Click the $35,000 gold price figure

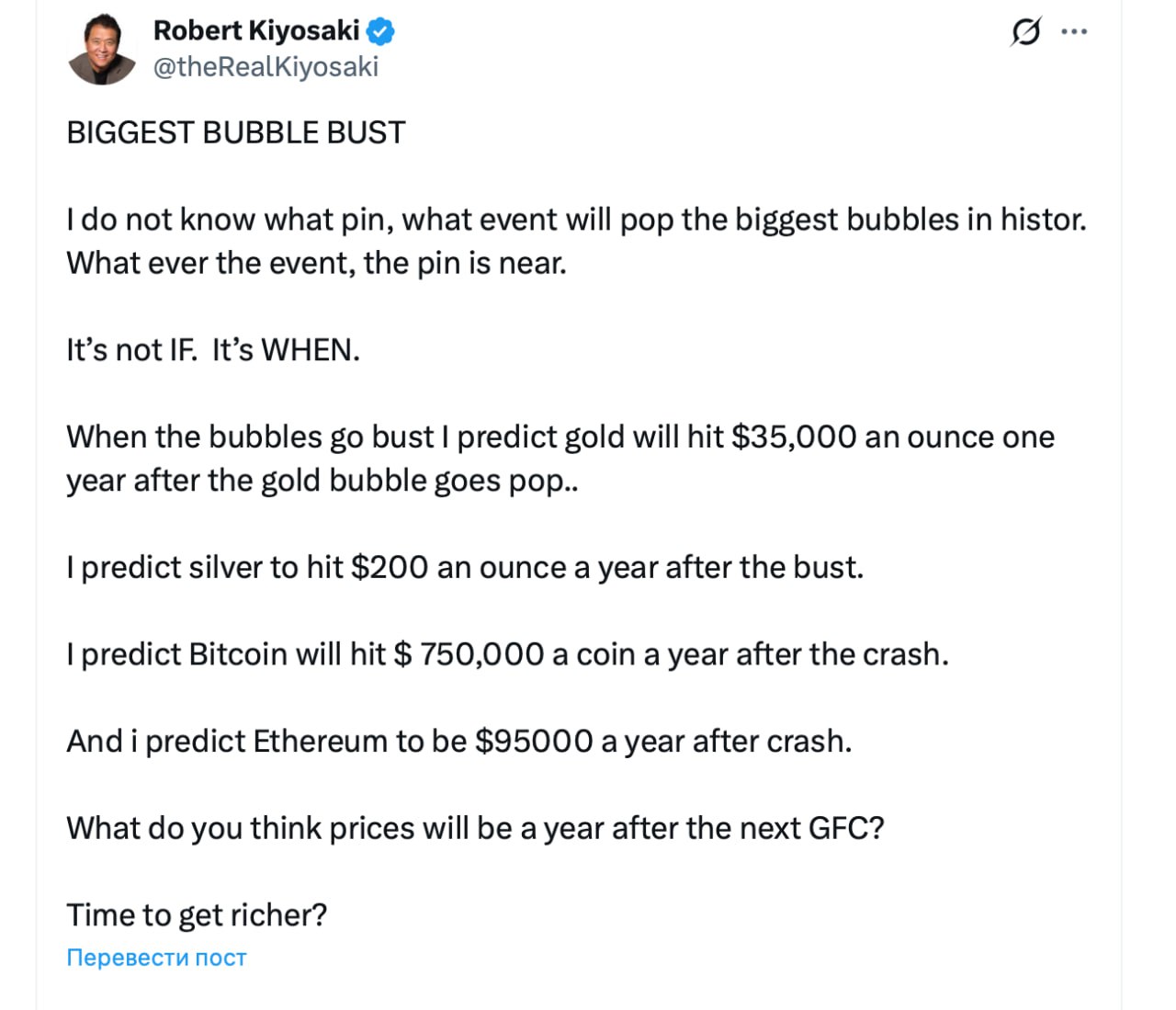(x=794, y=437)
